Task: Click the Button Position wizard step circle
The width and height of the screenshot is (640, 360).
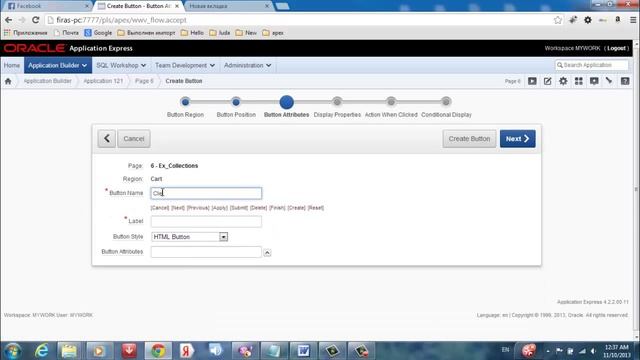Action: pos(236,102)
